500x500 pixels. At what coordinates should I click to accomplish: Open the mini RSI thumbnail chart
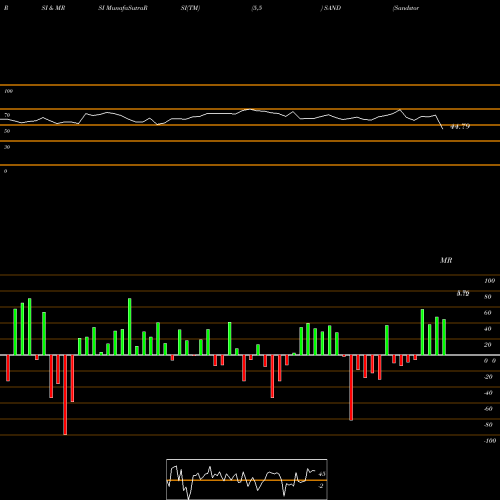coord(247,479)
